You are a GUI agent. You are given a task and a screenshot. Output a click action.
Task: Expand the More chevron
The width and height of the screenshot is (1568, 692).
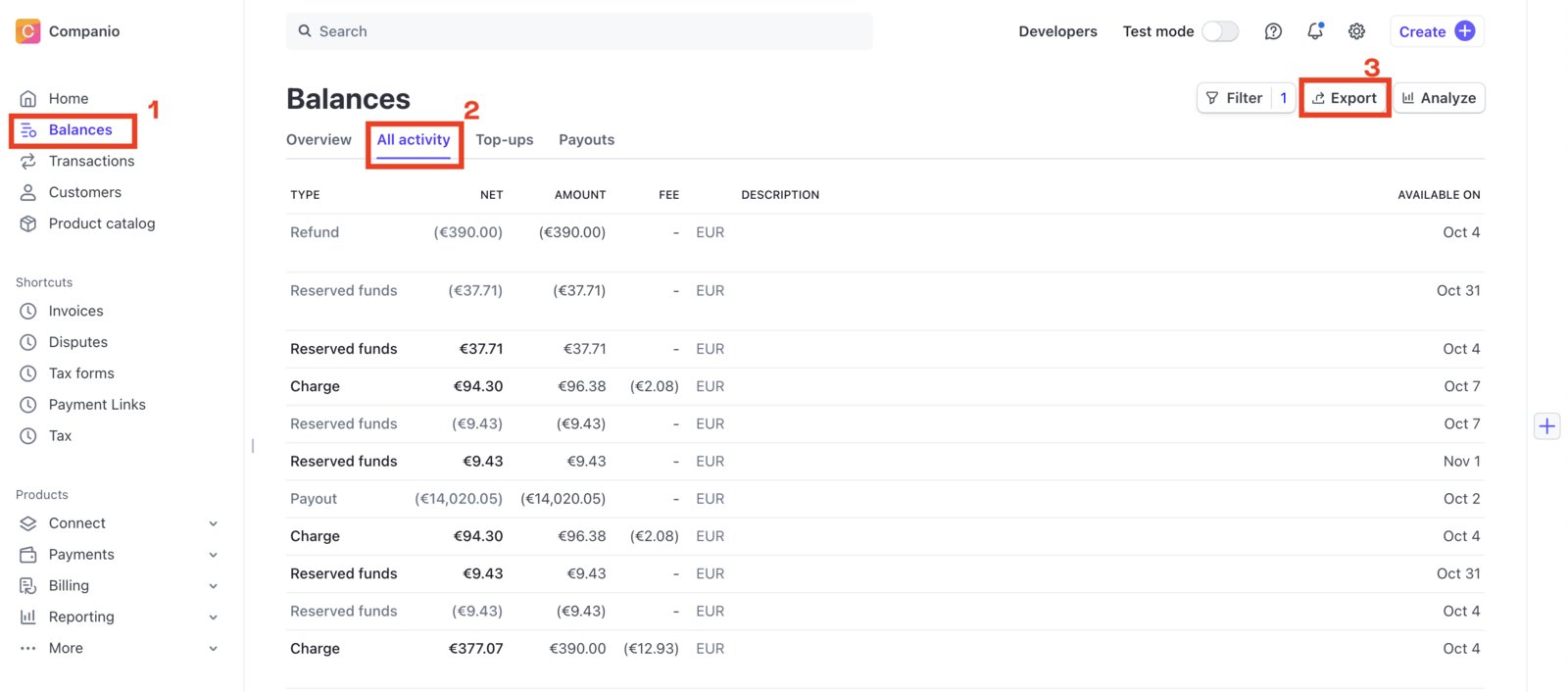pyautogui.click(x=214, y=649)
